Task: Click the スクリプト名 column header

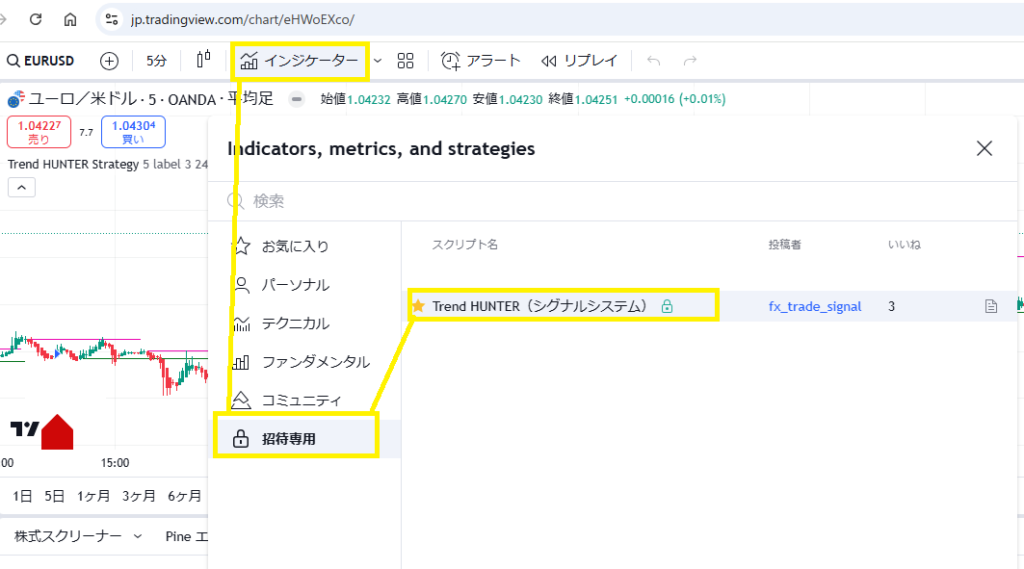Action: point(465,244)
